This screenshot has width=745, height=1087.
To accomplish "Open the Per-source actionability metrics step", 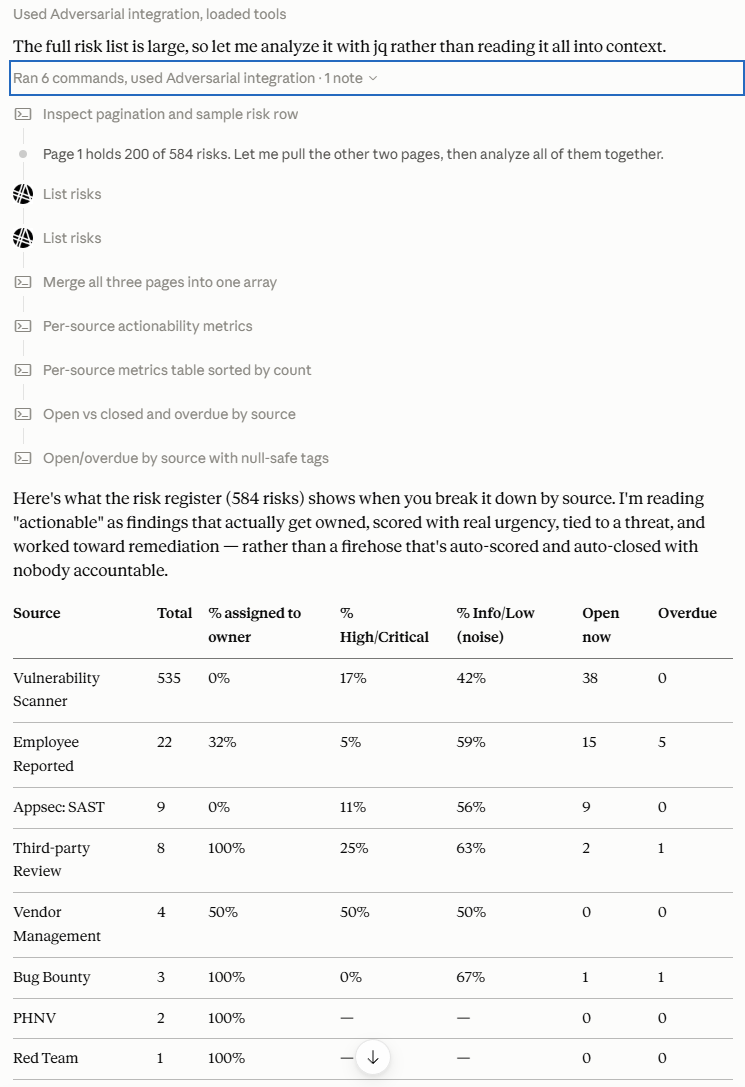I will click(148, 326).
